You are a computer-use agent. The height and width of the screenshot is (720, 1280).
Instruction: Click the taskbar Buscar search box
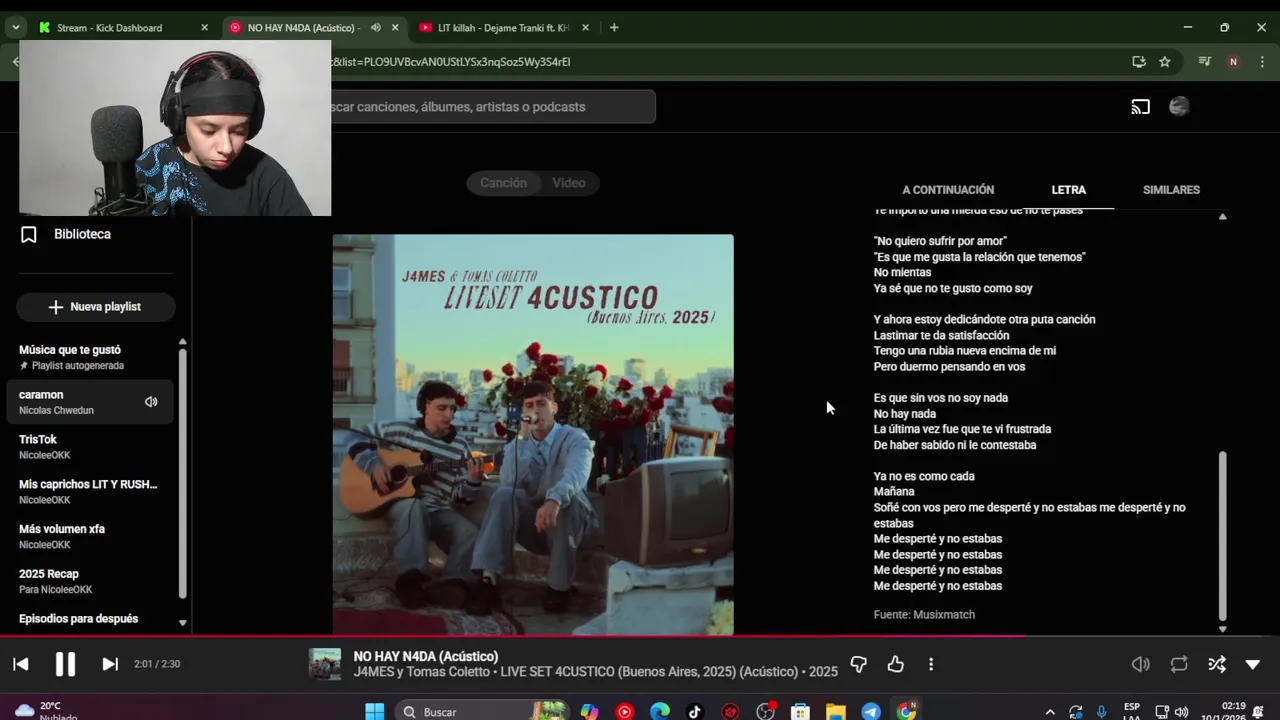(x=482, y=711)
